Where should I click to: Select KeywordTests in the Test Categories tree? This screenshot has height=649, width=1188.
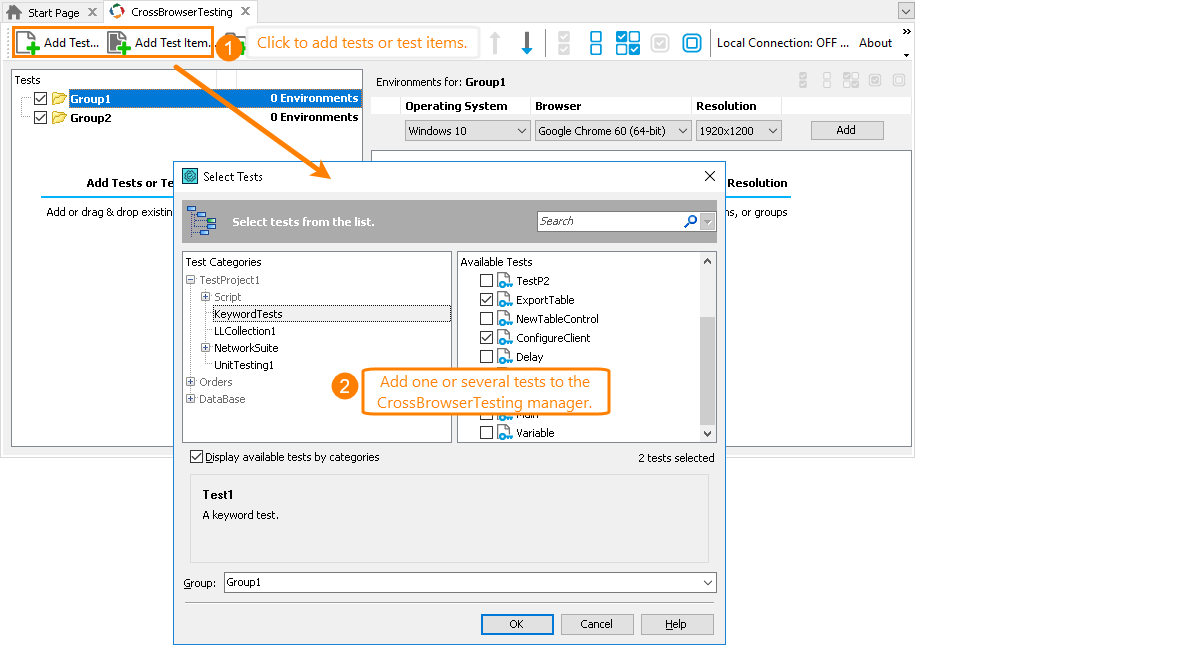248,314
